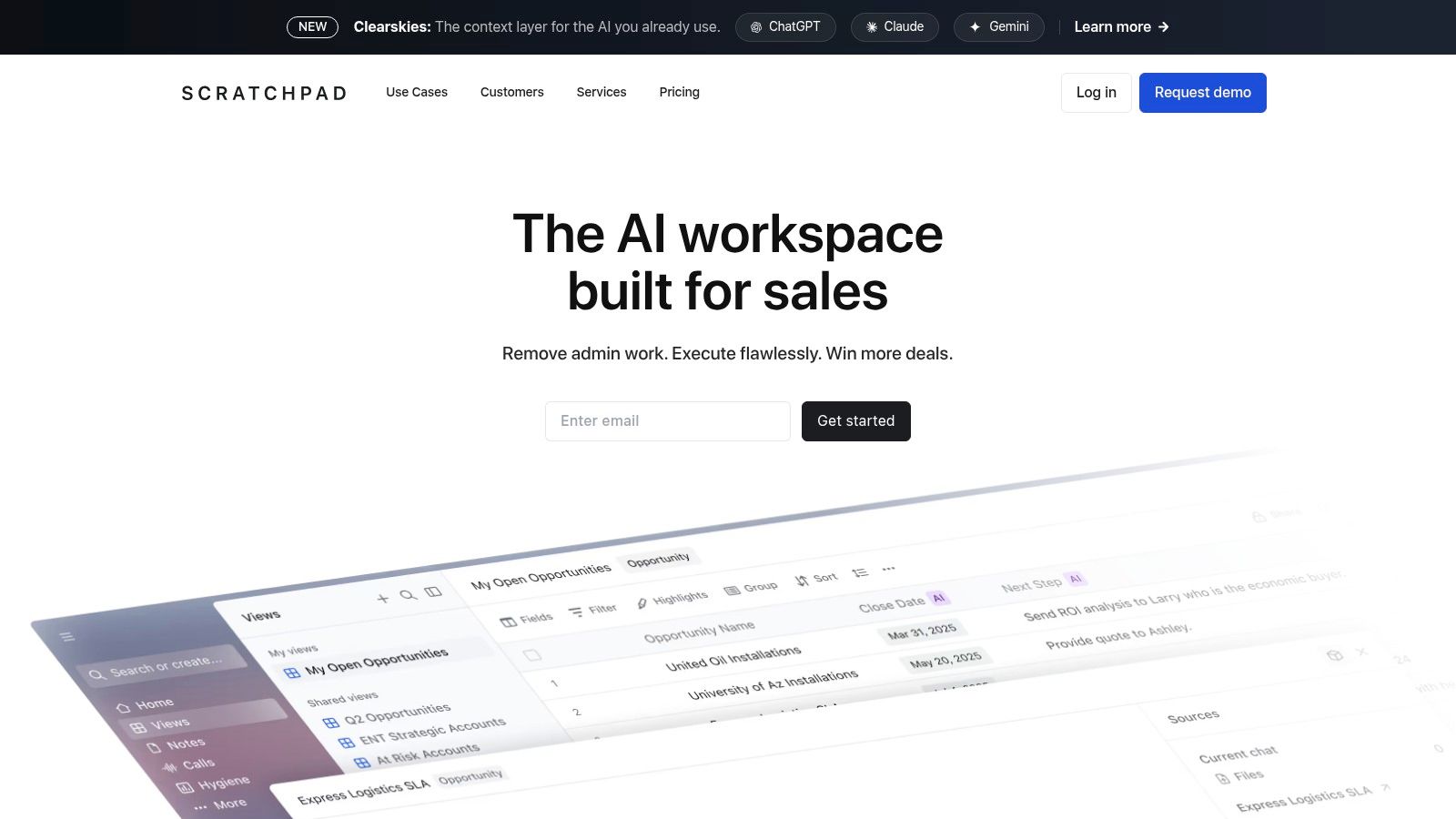Click the Gemini pill in the banner
1456x819 pixels.
point(999,27)
